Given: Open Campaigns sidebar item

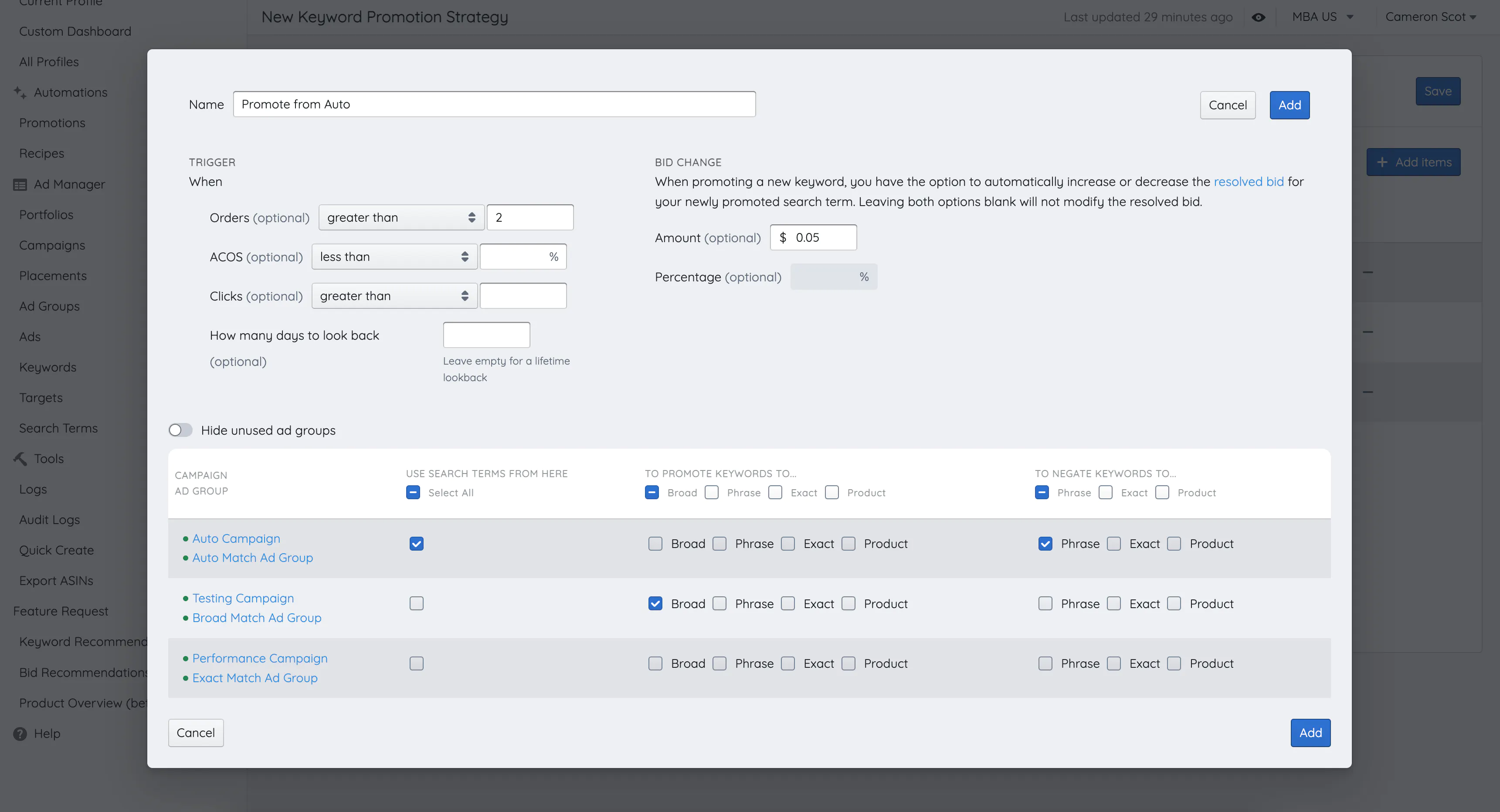Looking at the screenshot, I should (52, 245).
